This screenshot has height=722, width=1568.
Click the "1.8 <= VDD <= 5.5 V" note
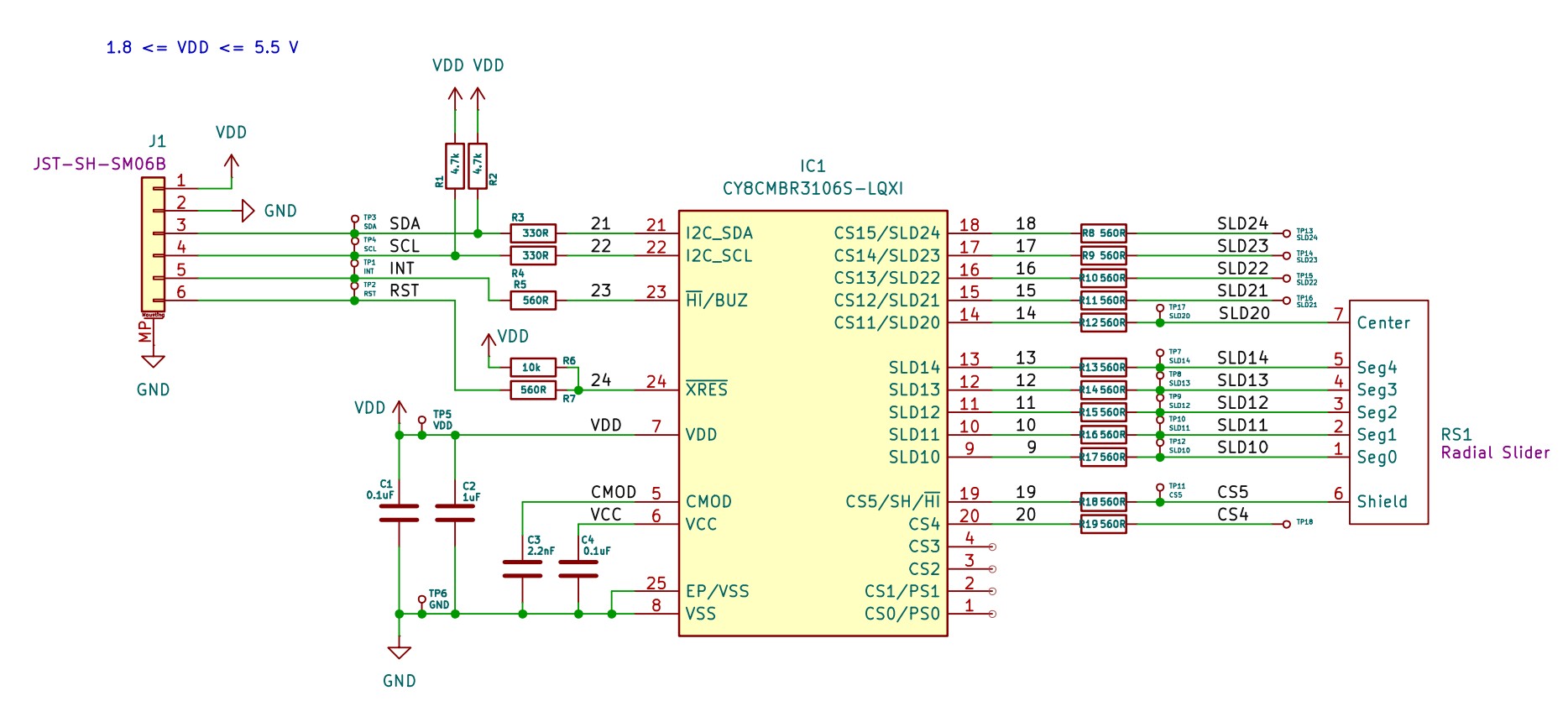click(x=202, y=47)
